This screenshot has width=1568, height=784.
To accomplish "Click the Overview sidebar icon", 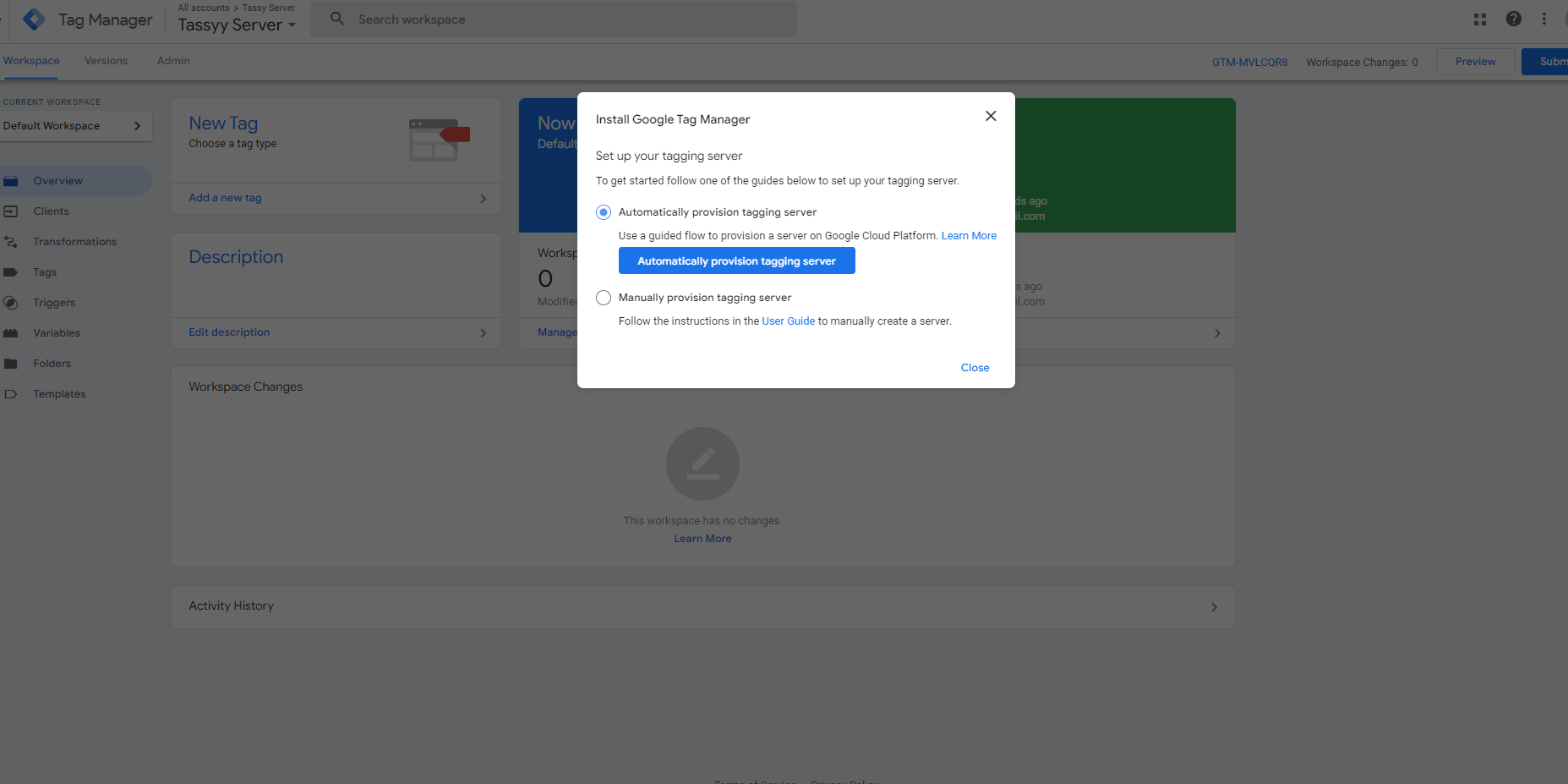I will pos(10,181).
